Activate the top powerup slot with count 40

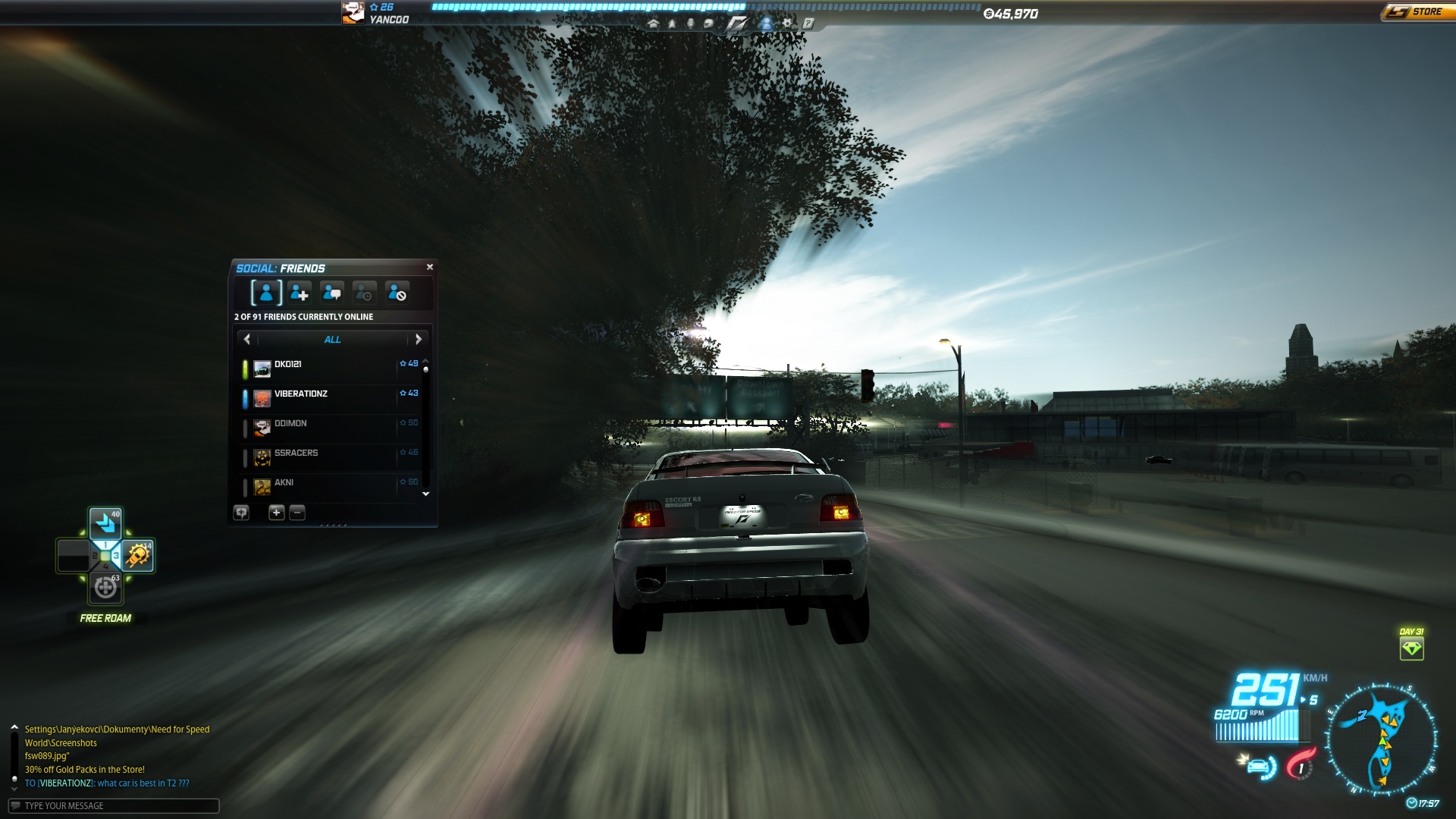105,523
